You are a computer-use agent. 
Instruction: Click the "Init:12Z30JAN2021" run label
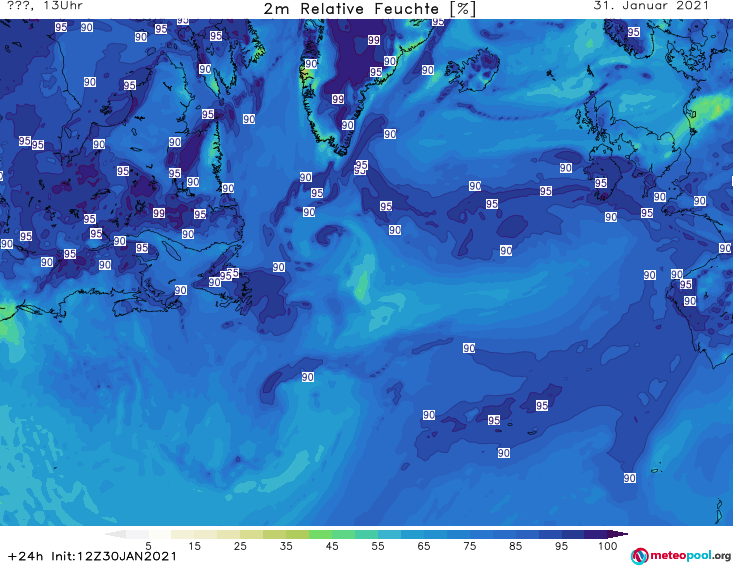[114, 556]
